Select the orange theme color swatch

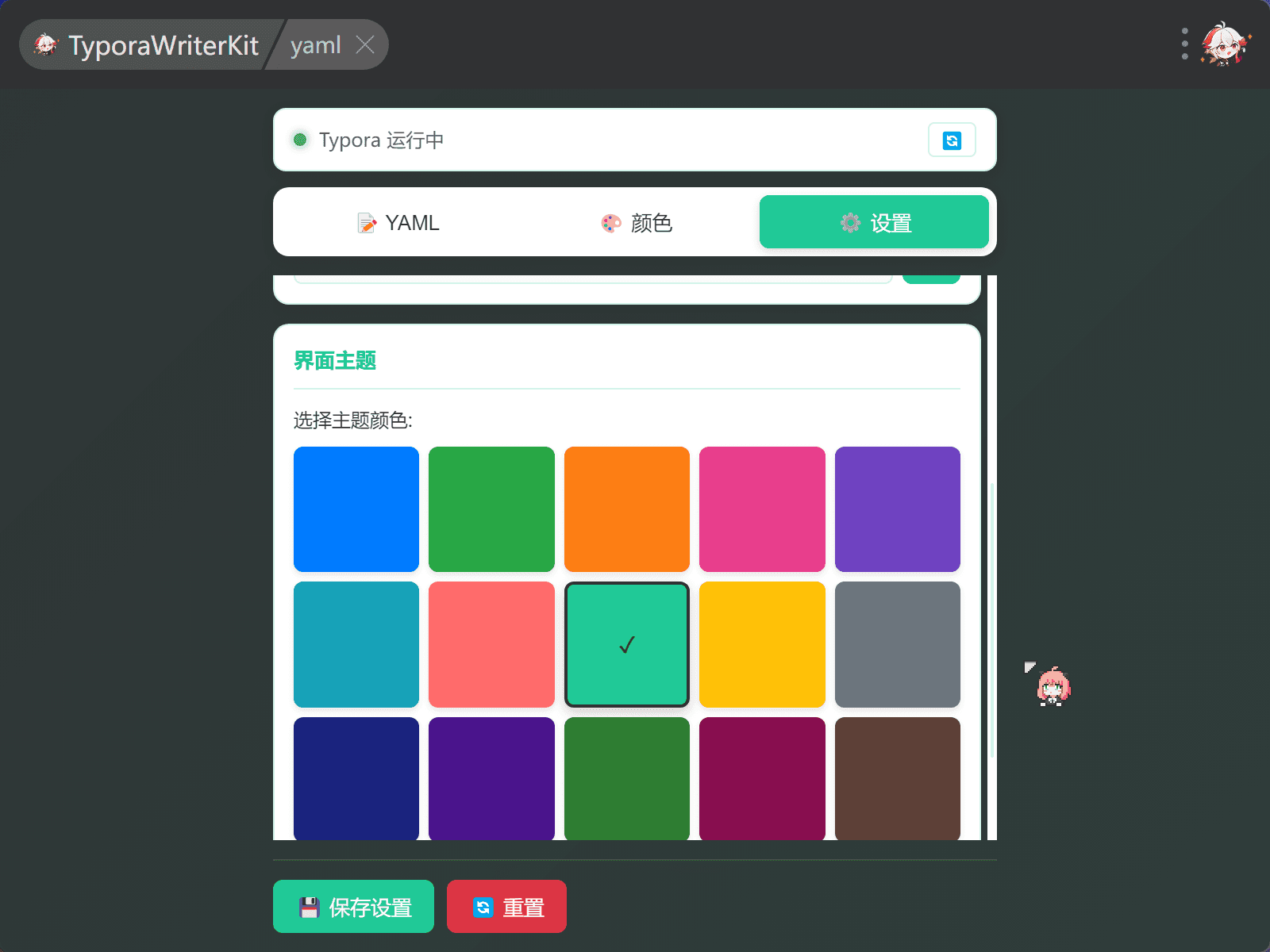tap(626, 509)
